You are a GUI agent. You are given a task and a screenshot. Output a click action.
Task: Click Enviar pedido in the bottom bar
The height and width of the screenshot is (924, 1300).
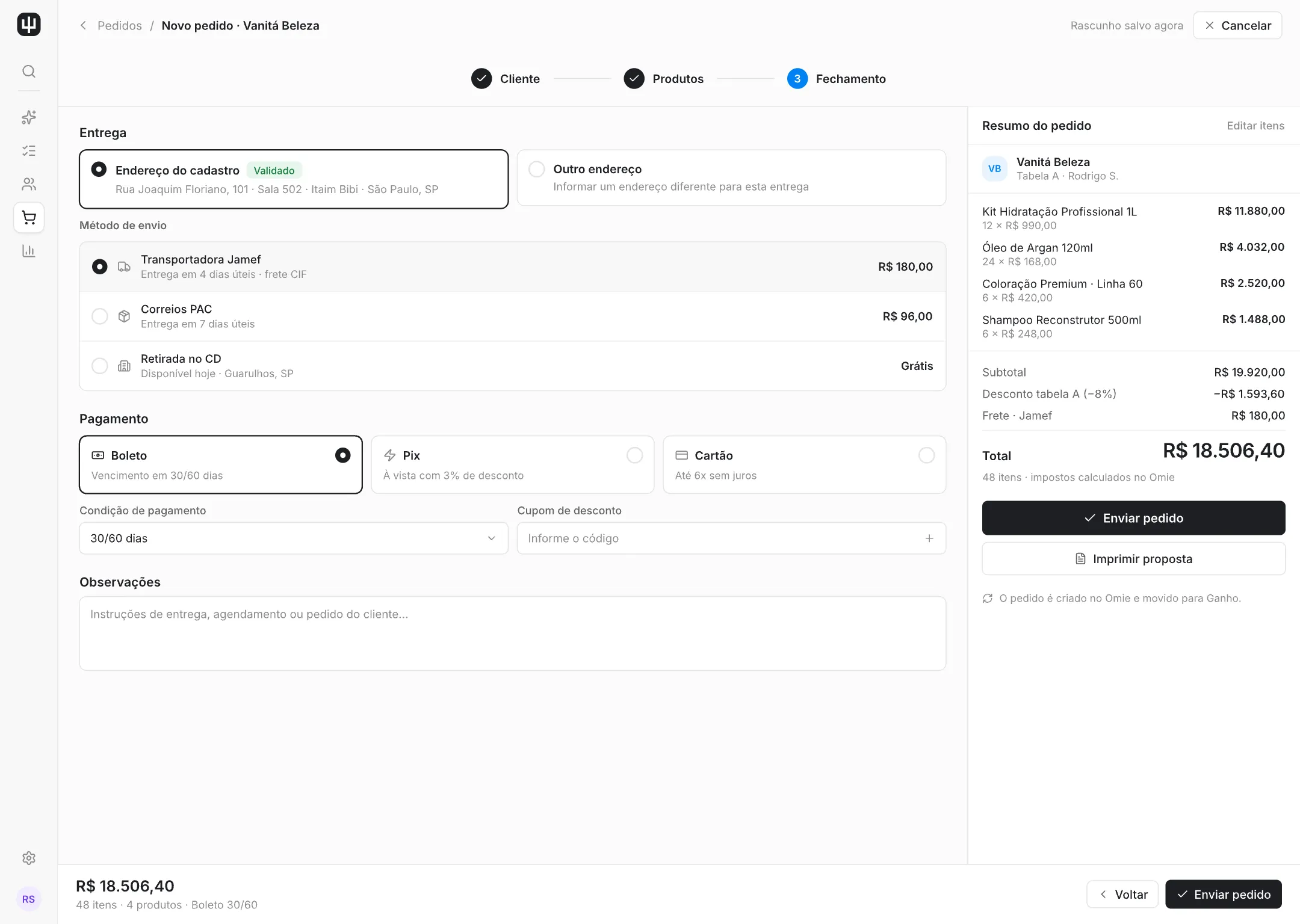click(1224, 895)
